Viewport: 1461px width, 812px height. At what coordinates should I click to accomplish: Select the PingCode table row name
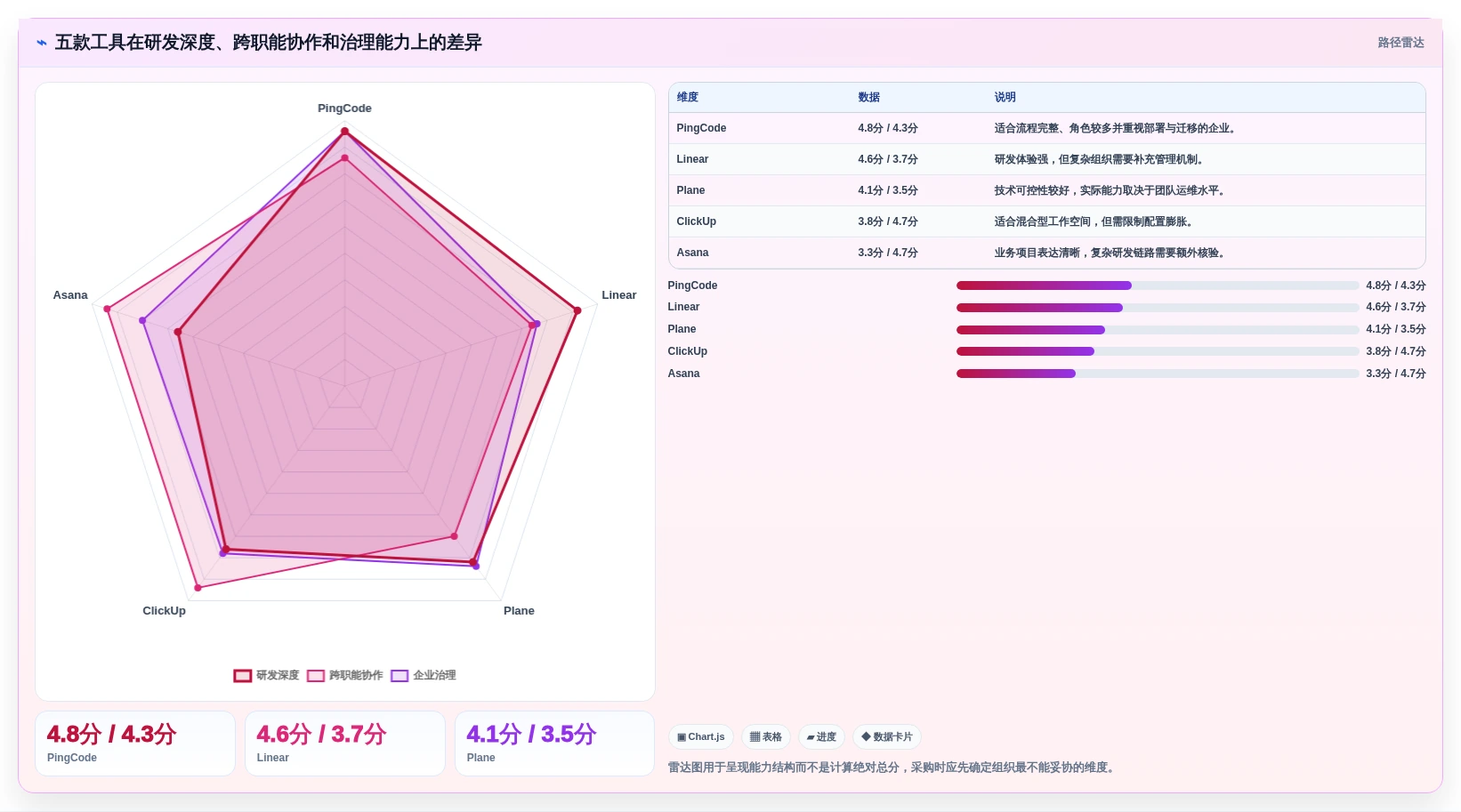(701, 128)
